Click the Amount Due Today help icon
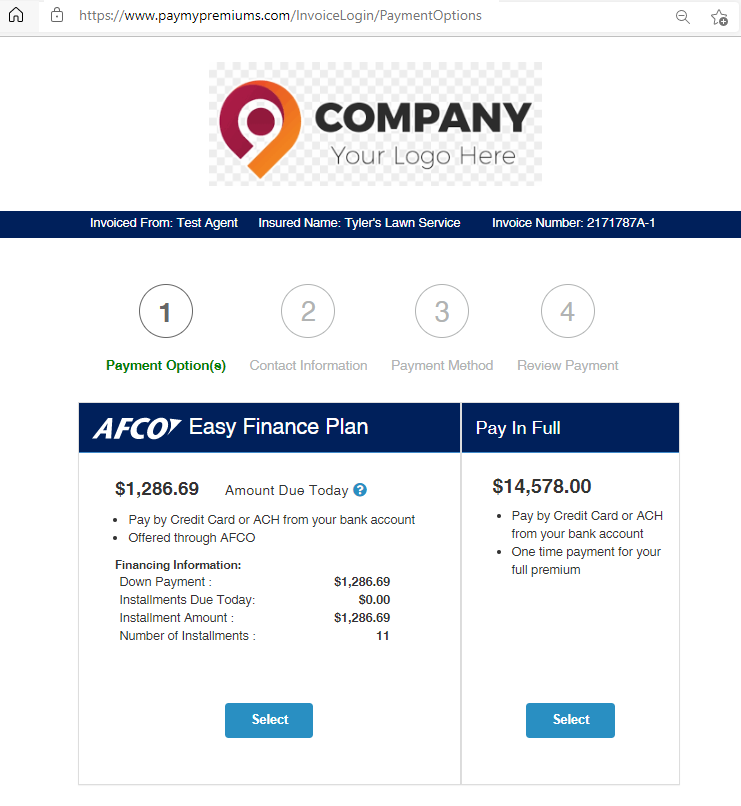741x806 pixels. (360, 490)
